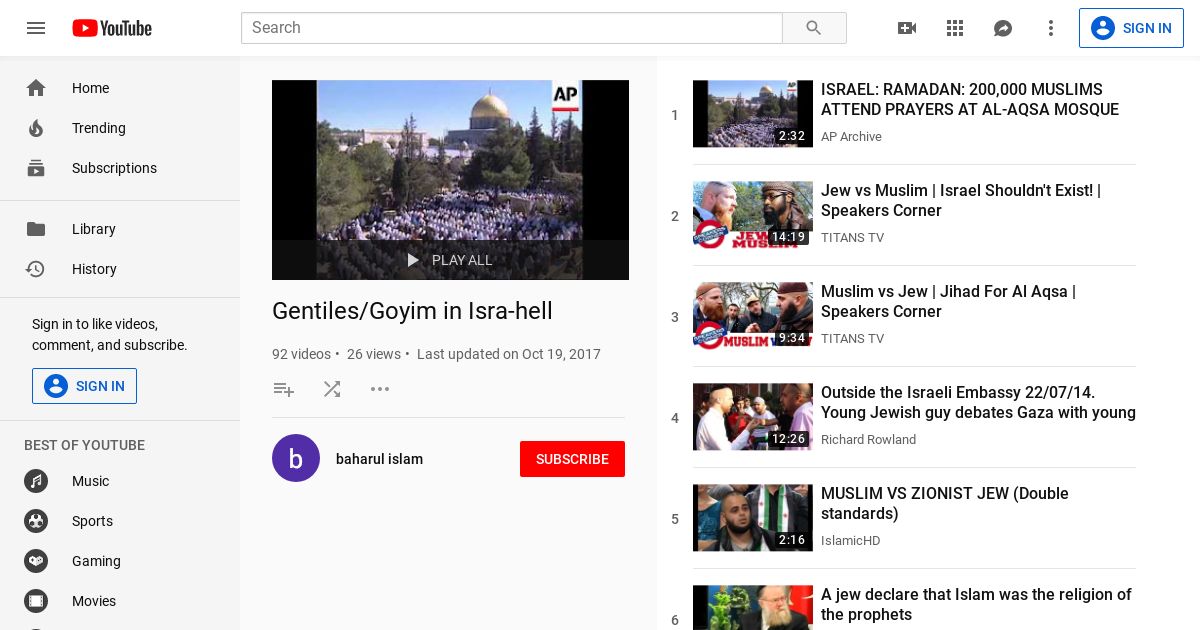Open title MUSLIM VS ZIONIST JEW (Double standards)
The width and height of the screenshot is (1200, 630).
tap(945, 503)
